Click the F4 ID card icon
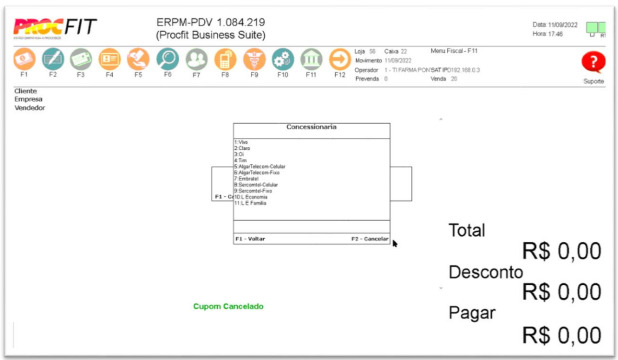This screenshot has height=360, width=618. coord(110,59)
